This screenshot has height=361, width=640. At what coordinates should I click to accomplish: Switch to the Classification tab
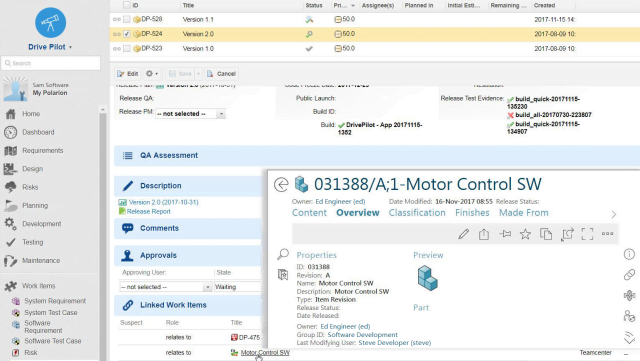pos(417,213)
